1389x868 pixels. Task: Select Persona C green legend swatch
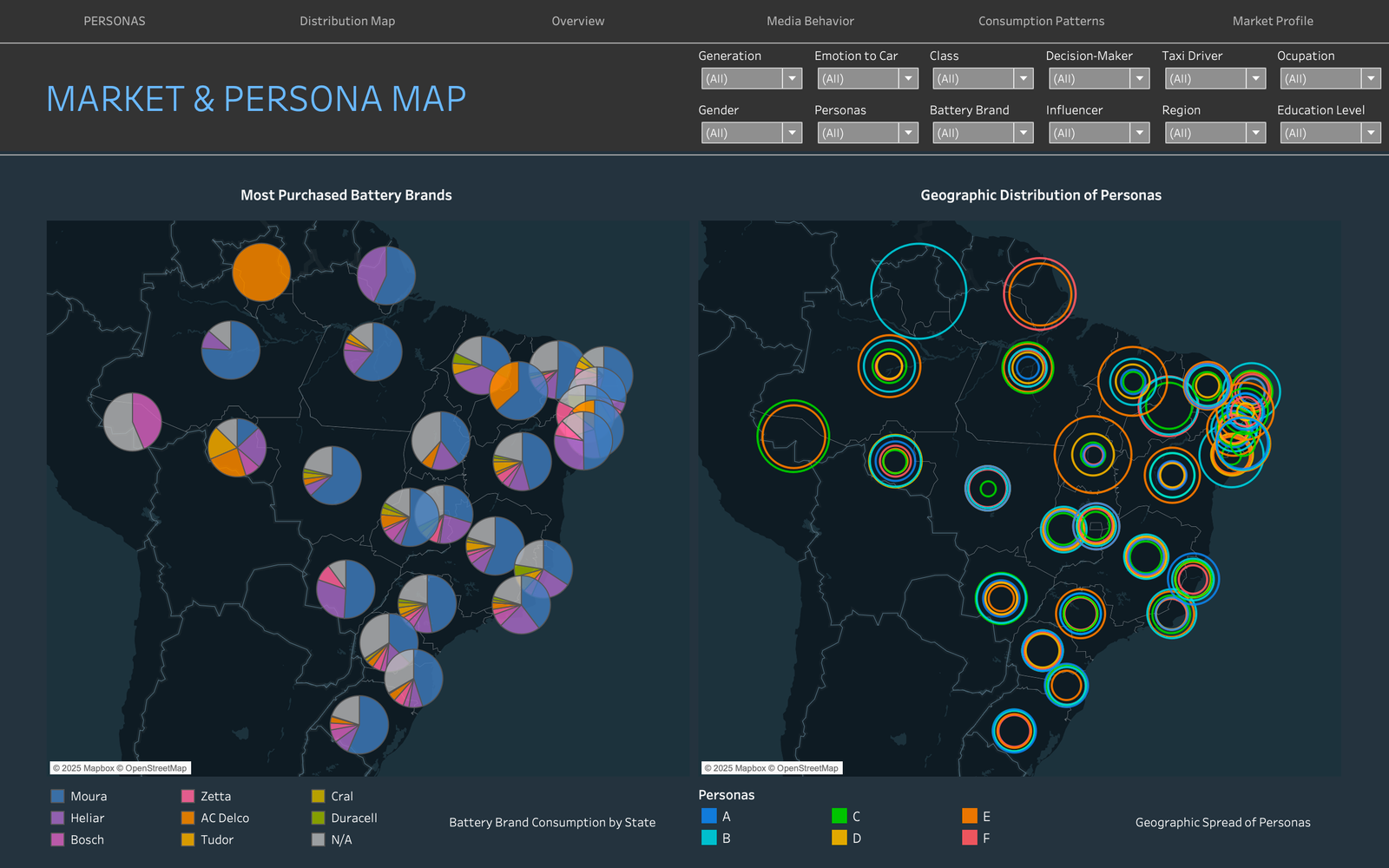click(x=839, y=816)
